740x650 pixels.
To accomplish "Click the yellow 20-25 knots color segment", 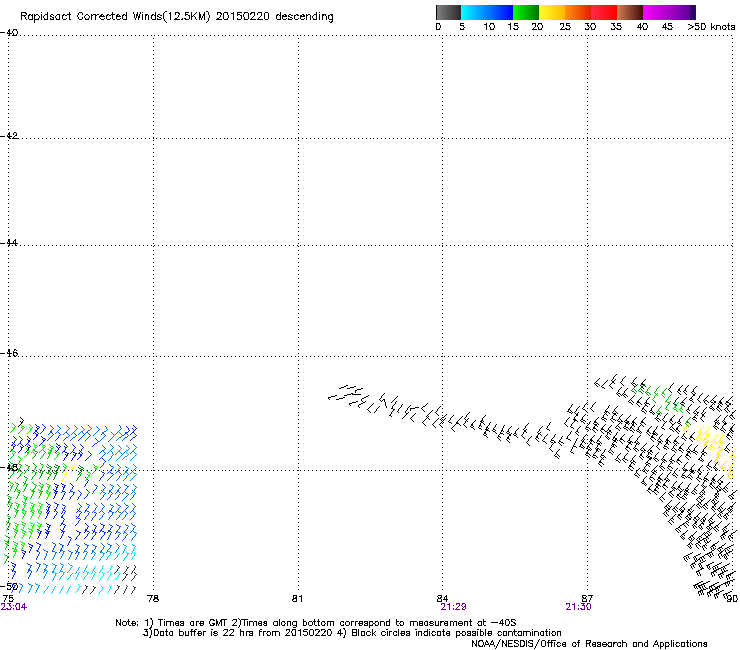I will [x=551, y=12].
